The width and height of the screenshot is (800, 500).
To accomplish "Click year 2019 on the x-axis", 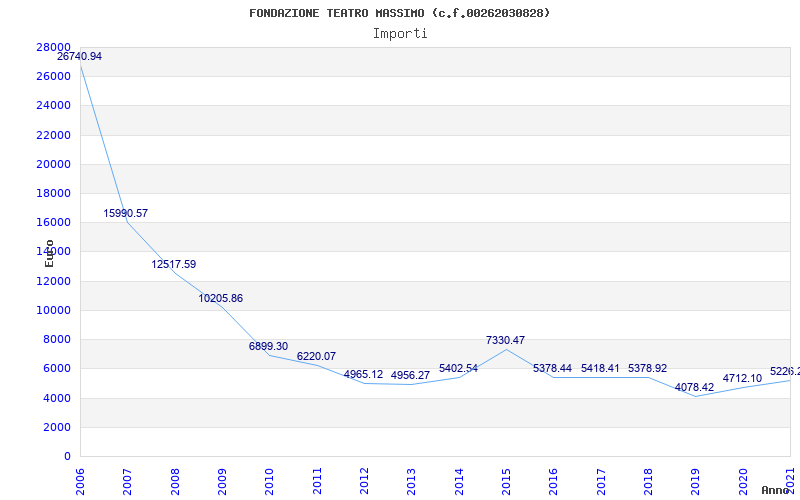I will click(696, 481).
